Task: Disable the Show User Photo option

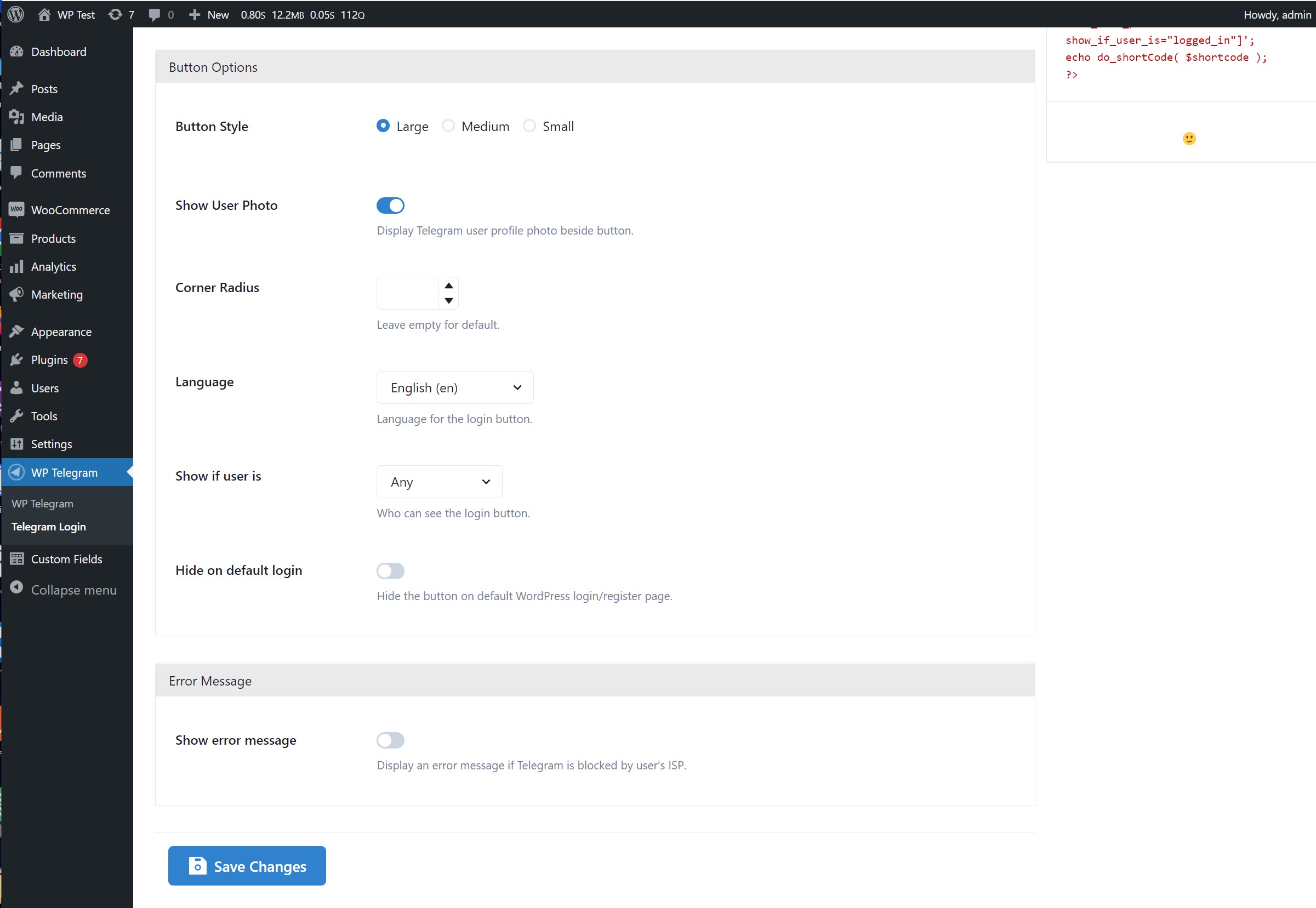Action: tap(390, 205)
